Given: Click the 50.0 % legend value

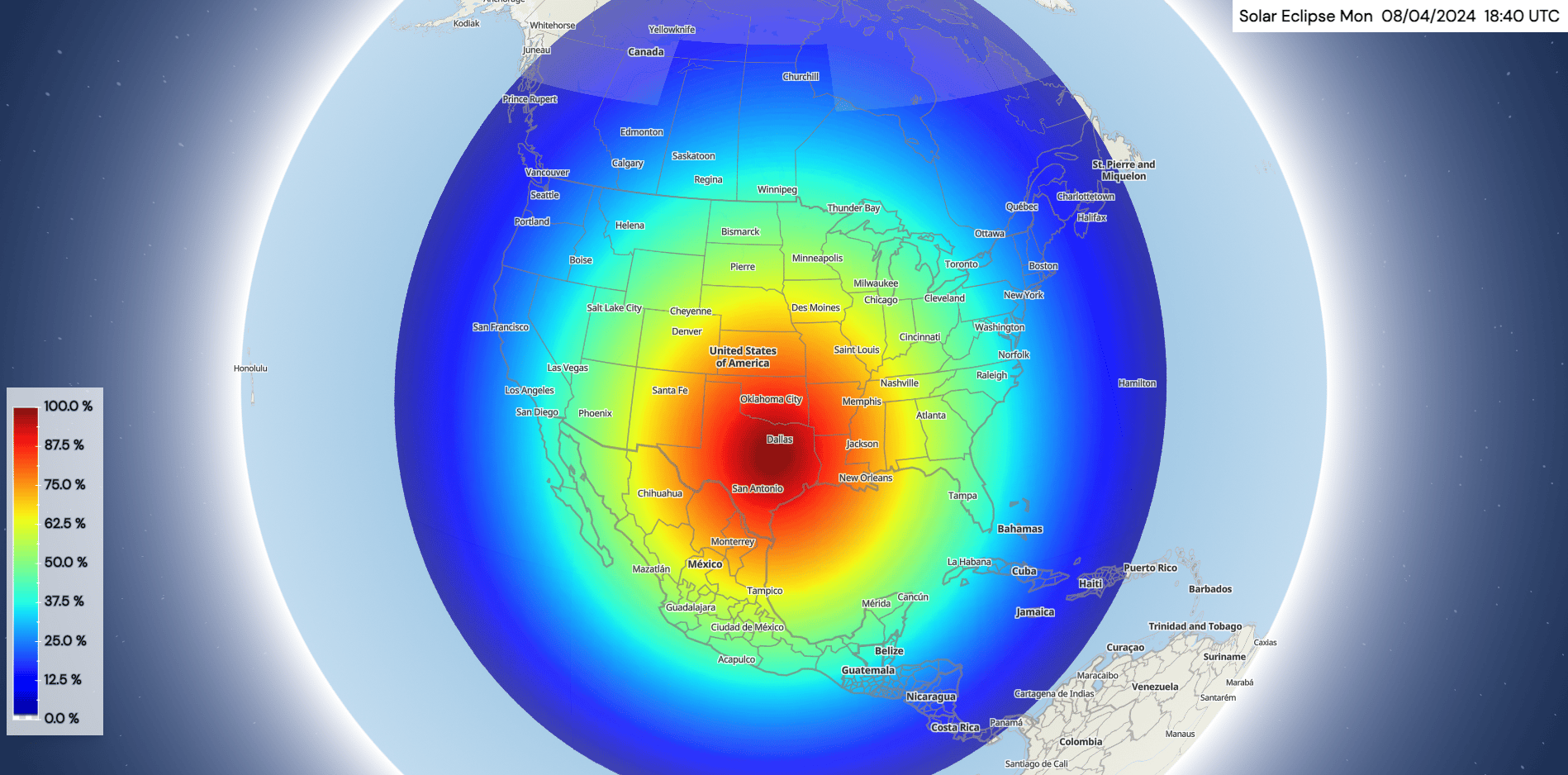Looking at the screenshot, I should [x=66, y=562].
